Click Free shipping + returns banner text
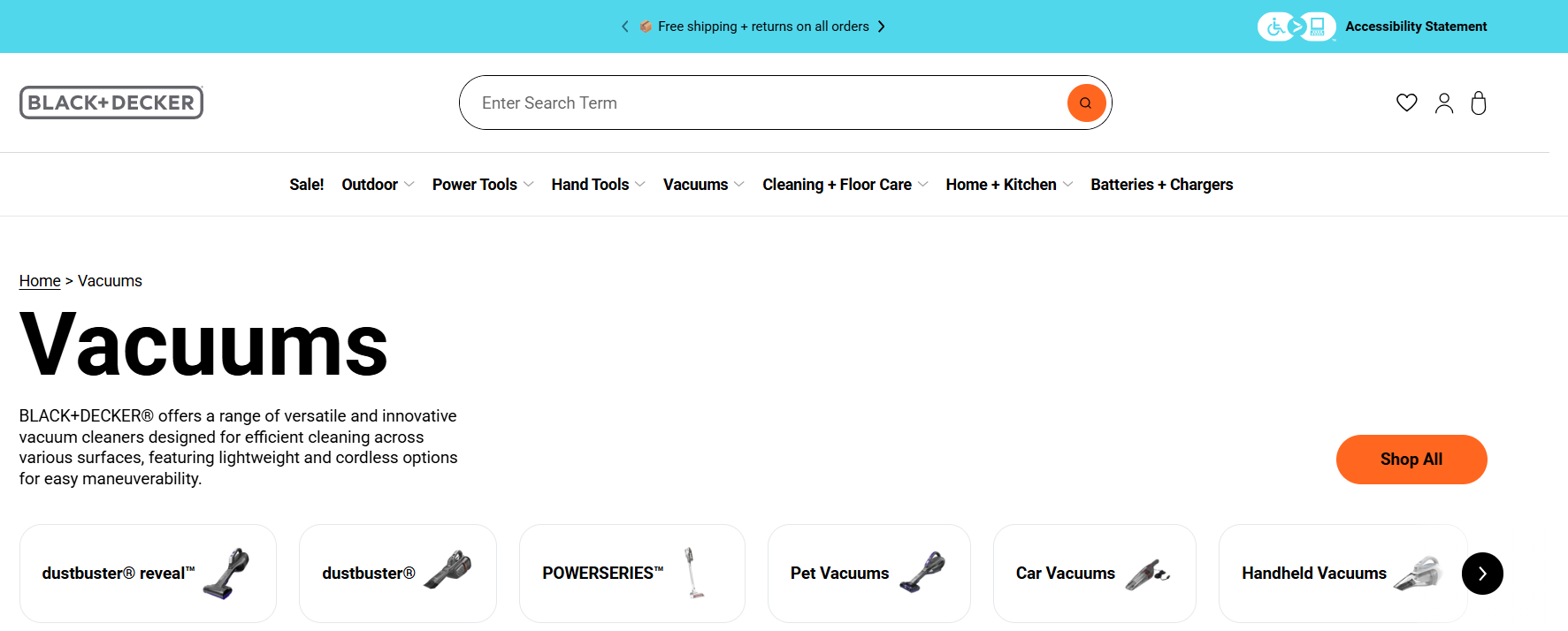The image size is (1568, 631). pyautogui.click(x=763, y=27)
